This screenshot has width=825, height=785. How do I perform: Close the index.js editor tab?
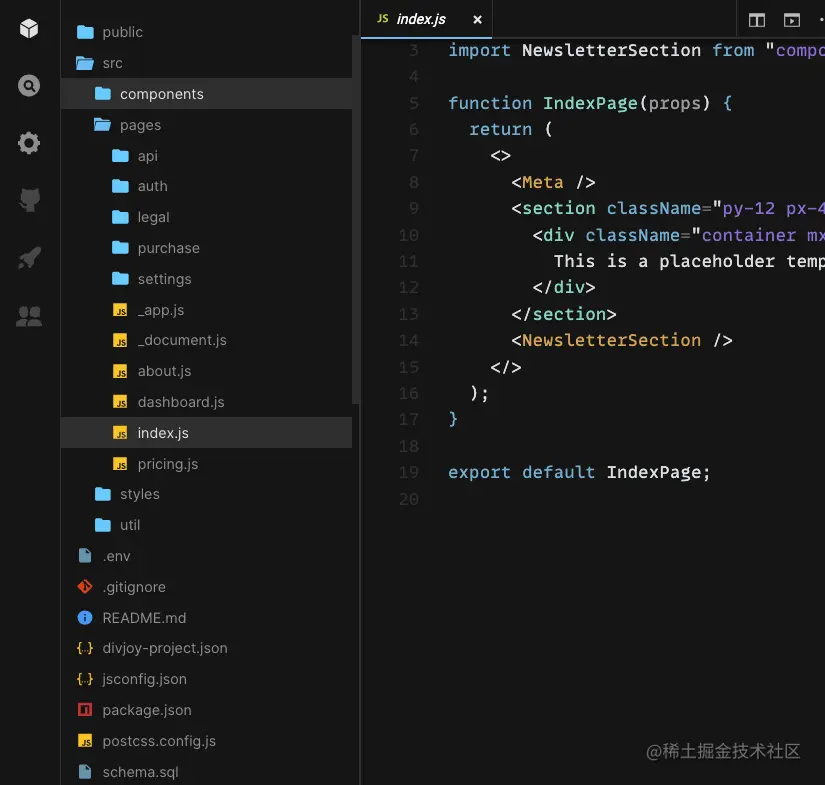coord(477,19)
